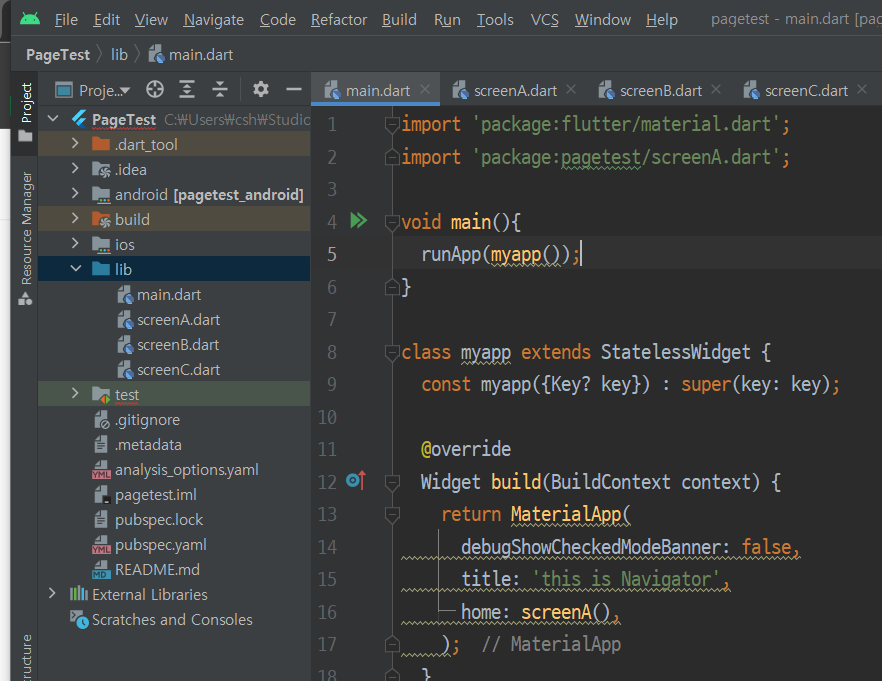Image resolution: width=882 pixels, height=681 pixels.
Task: Hide the Project panel with minus icon
Action: (292, 90)
